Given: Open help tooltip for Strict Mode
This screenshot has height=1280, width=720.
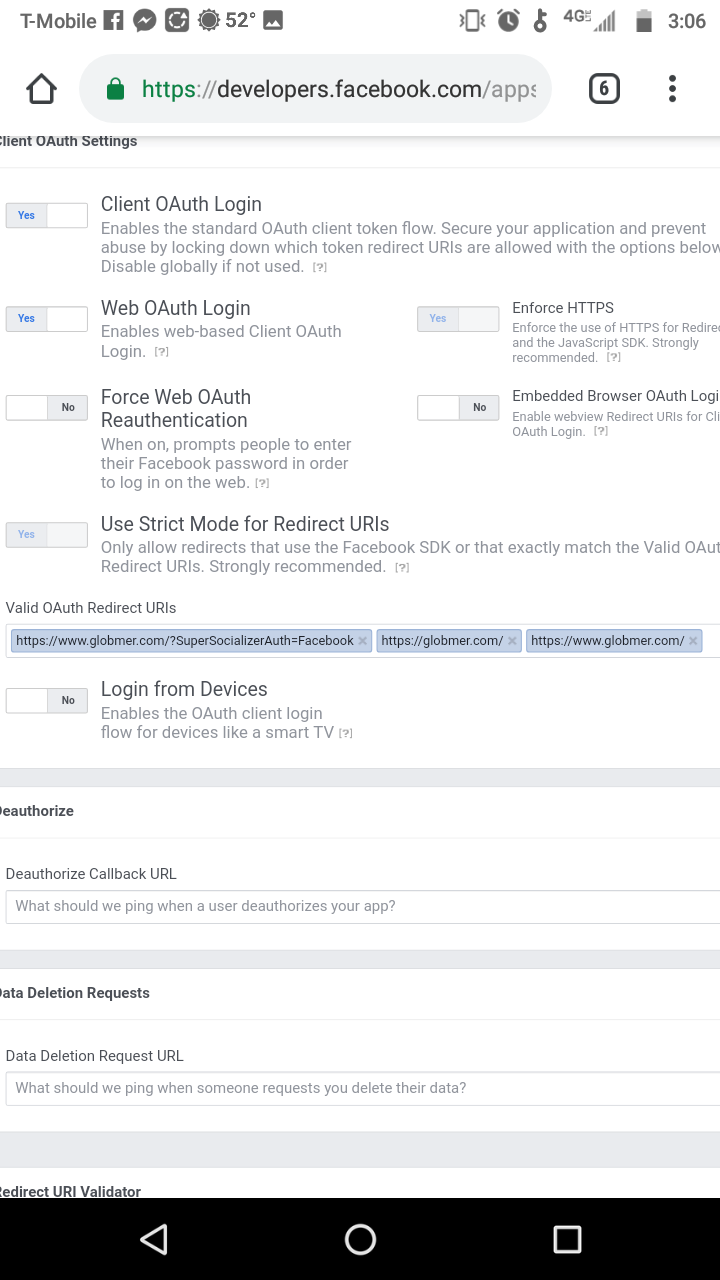Looking at the screenshot, I should click(x=402, y=568).
